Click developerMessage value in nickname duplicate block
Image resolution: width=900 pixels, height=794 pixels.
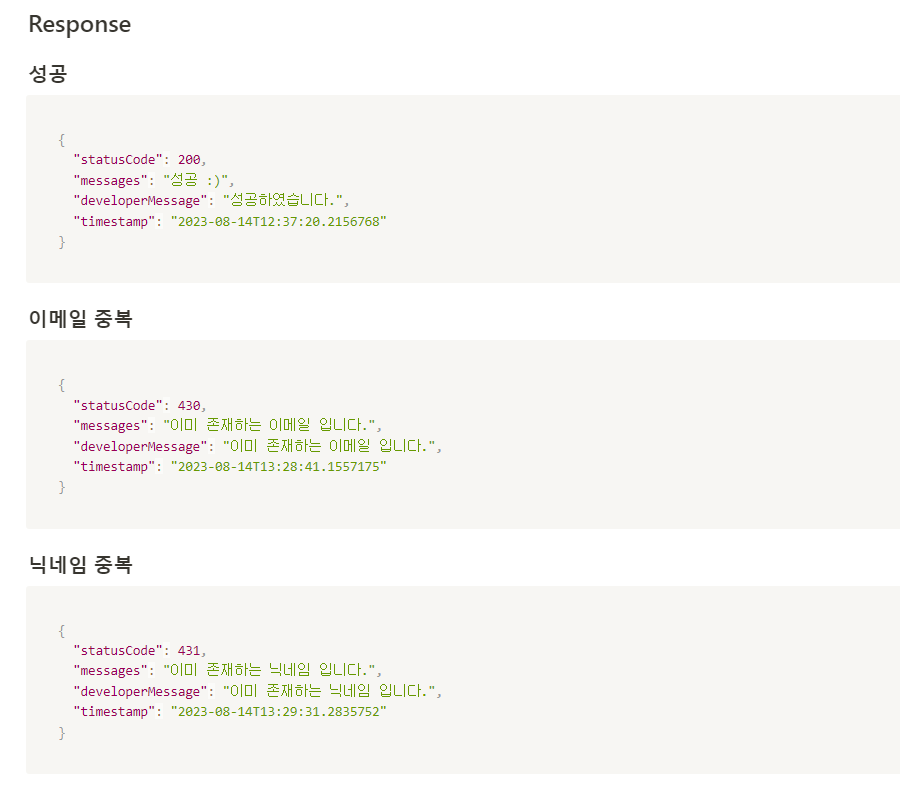click(329, 691)
